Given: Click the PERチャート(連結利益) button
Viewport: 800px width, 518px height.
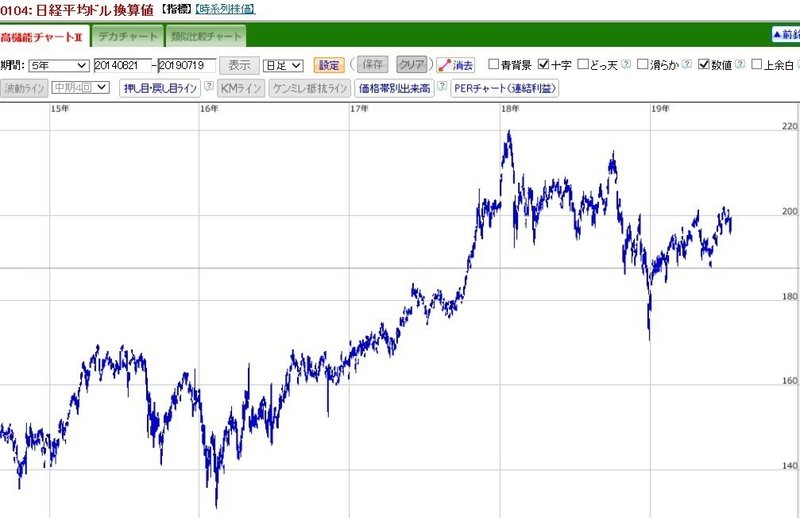Looking at the screenshot, I should click(x=505, y=88).
